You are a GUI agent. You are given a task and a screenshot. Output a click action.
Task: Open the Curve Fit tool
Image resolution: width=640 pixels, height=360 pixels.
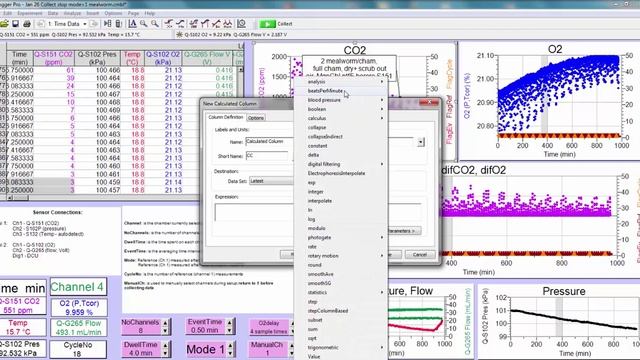(x=227, y=24)
